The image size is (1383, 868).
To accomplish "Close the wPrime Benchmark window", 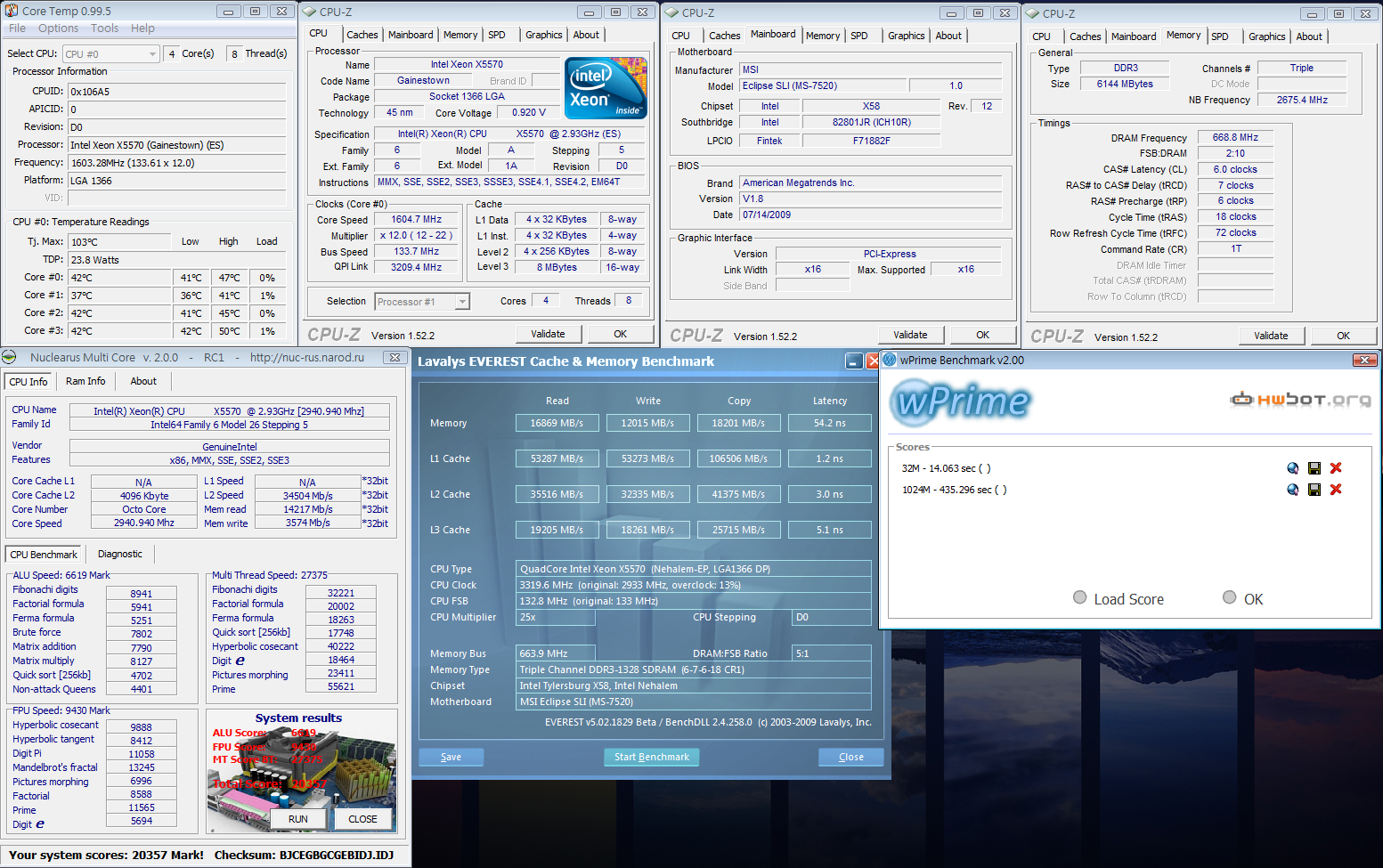I will [1364, 360].
